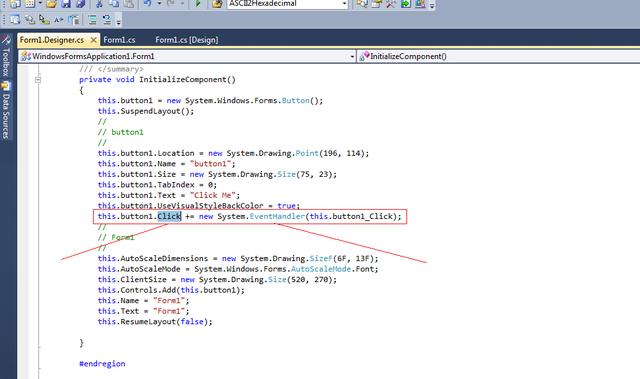The height and width of the screenshot is (379, 640).
Task: Click the third text editor toolbar icon
Action: [44, 19]
